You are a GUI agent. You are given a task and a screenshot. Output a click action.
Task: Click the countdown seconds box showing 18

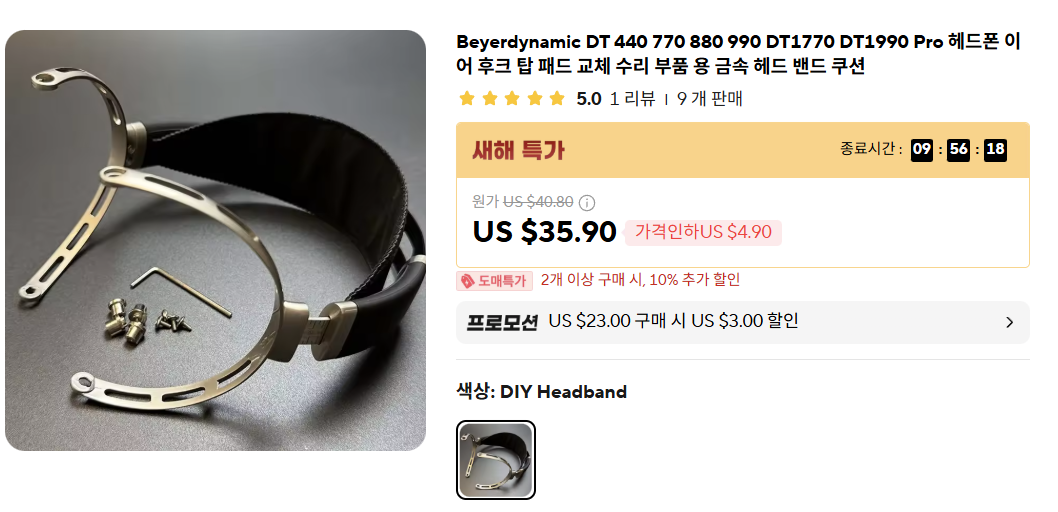(995, 150)
